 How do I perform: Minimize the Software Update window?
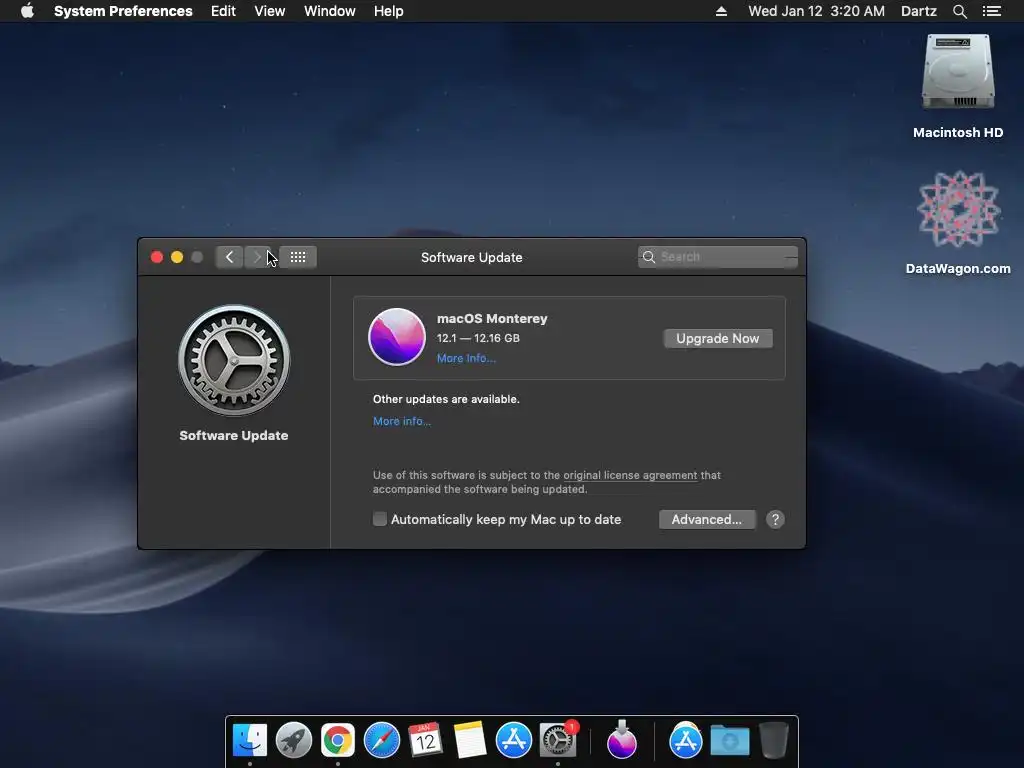[x=177, y=257]
